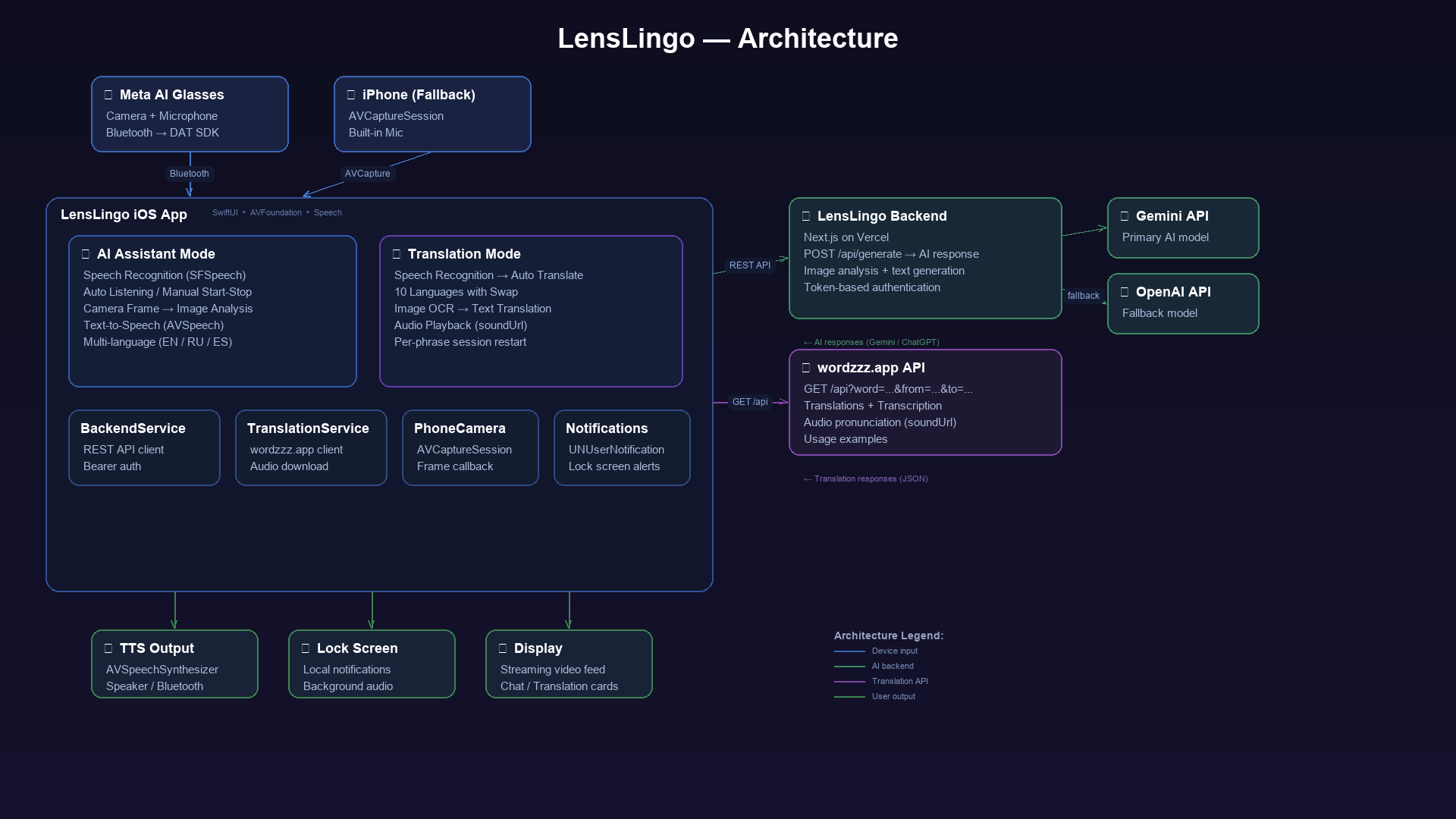
Task: Click the iPhone (Fallback) box icon
Action: (351, 96)
